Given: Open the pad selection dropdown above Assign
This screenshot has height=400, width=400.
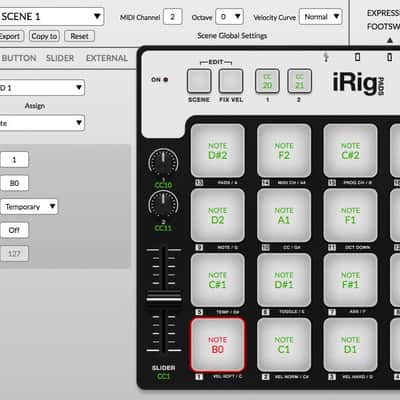Looking at the screenshot, I should tap(42, 88).
